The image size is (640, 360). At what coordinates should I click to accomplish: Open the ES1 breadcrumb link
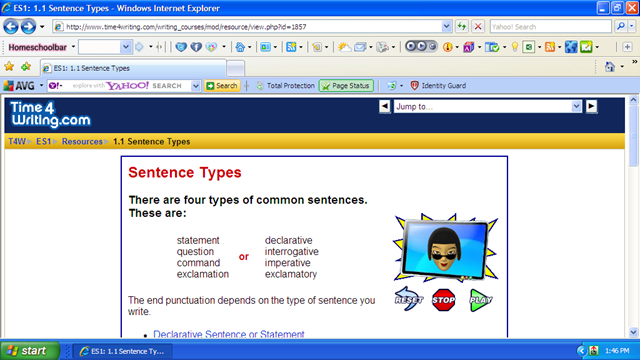click(43, 142)
